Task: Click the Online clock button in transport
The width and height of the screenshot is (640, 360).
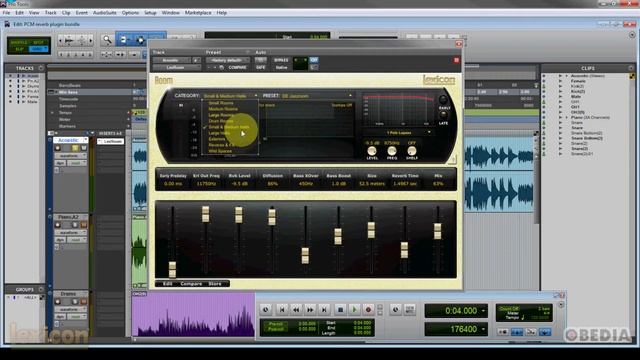Action: (x=266, y=310)
